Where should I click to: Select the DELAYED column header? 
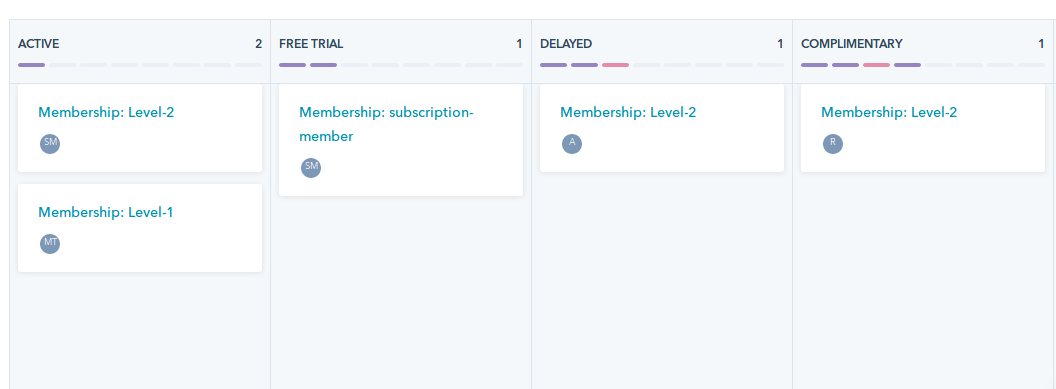(566, 44)
